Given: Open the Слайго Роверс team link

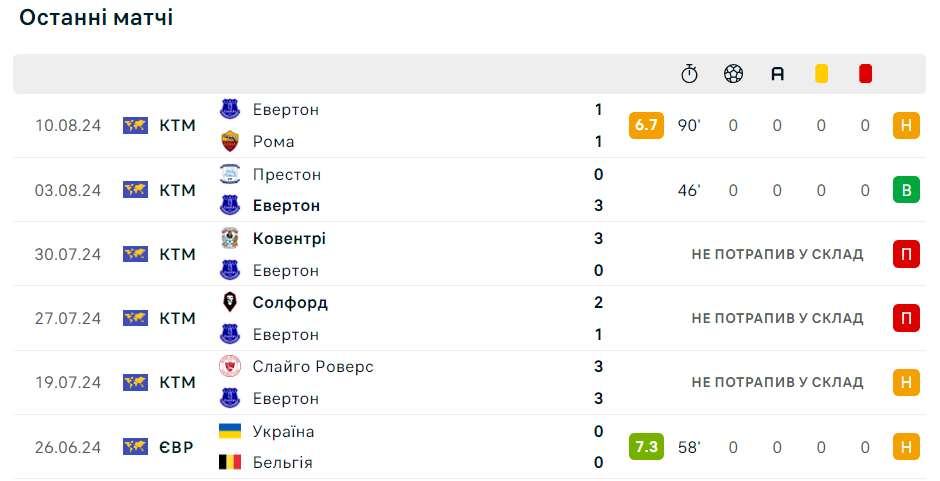Looking at the screenshot, I should (313, 366).
